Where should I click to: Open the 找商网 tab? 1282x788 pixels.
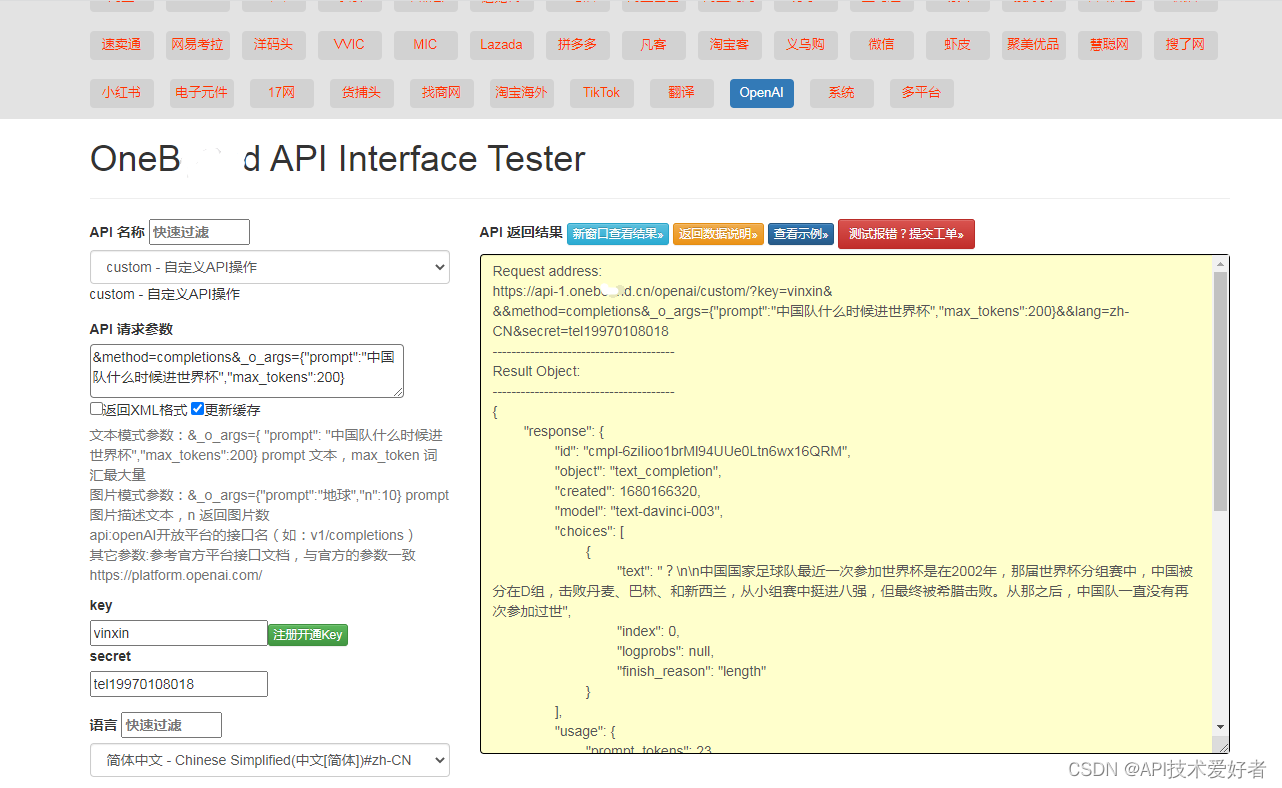[441, 93]
